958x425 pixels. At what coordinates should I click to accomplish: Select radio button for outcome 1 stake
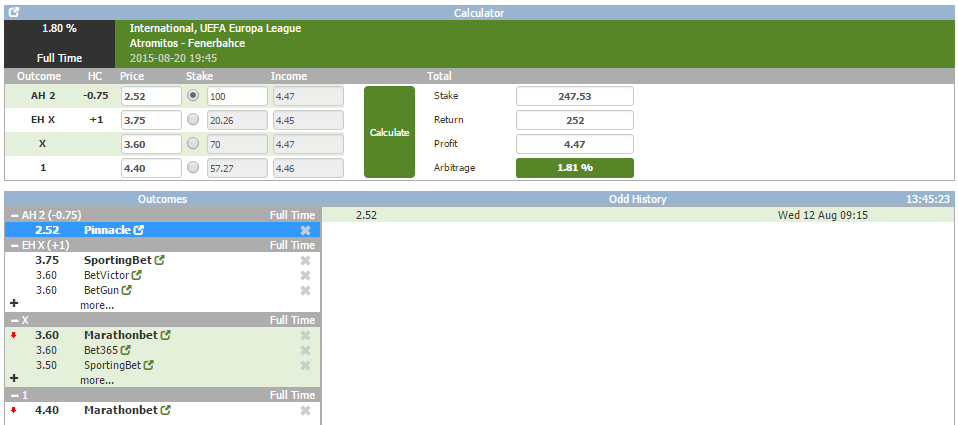(x=193, y=168)
